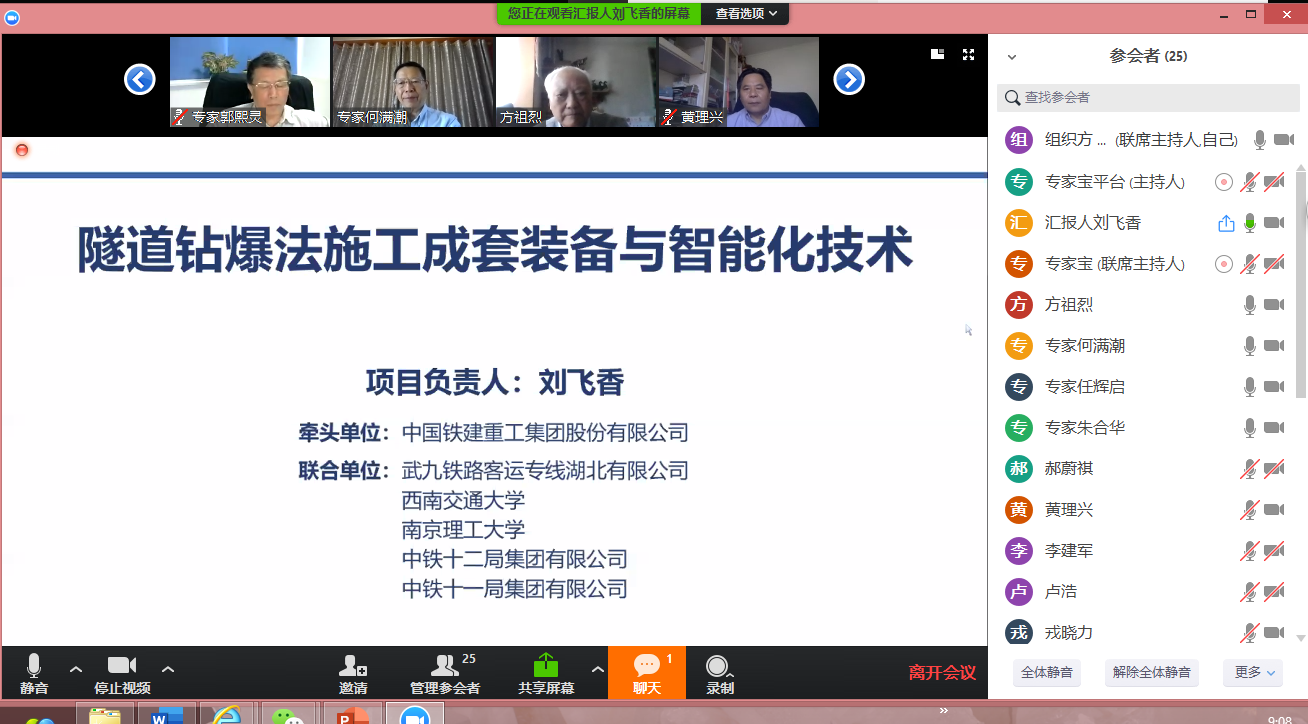Expand the audio options arrow beside 静音
The image size is (1308, 724).
(76, 669)
